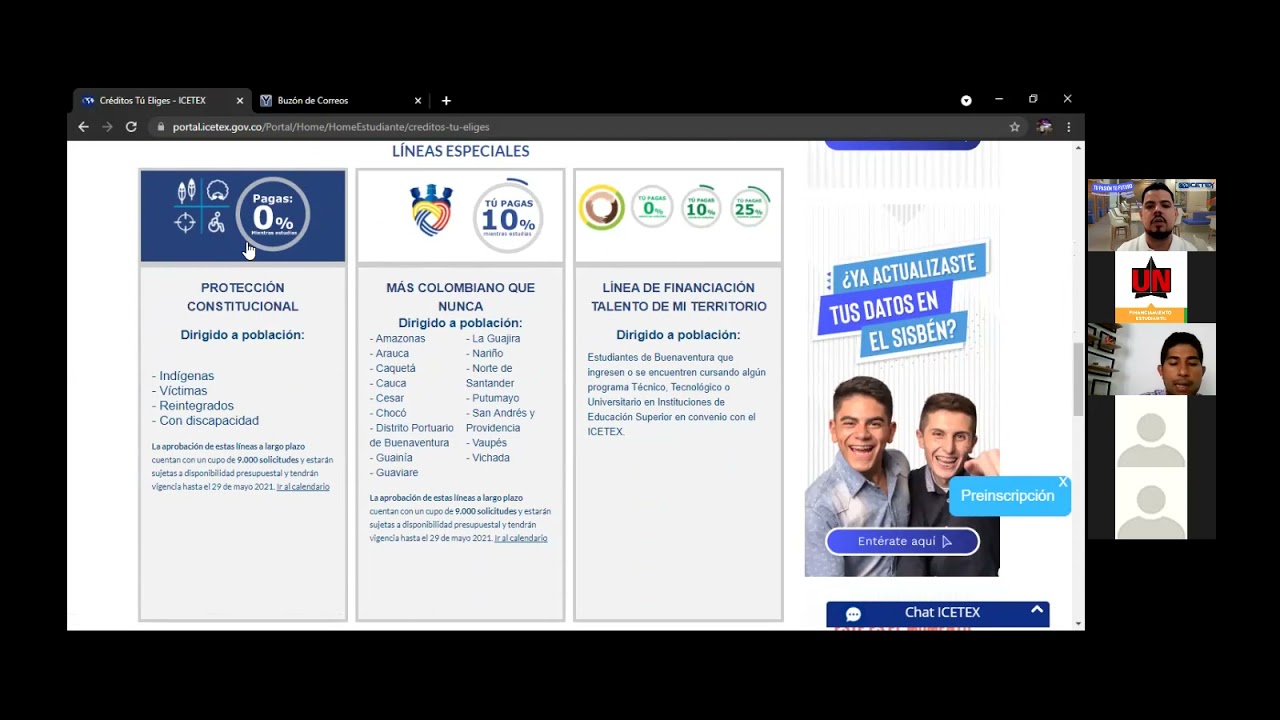Open a new browser tab

[x=446, y=101]
